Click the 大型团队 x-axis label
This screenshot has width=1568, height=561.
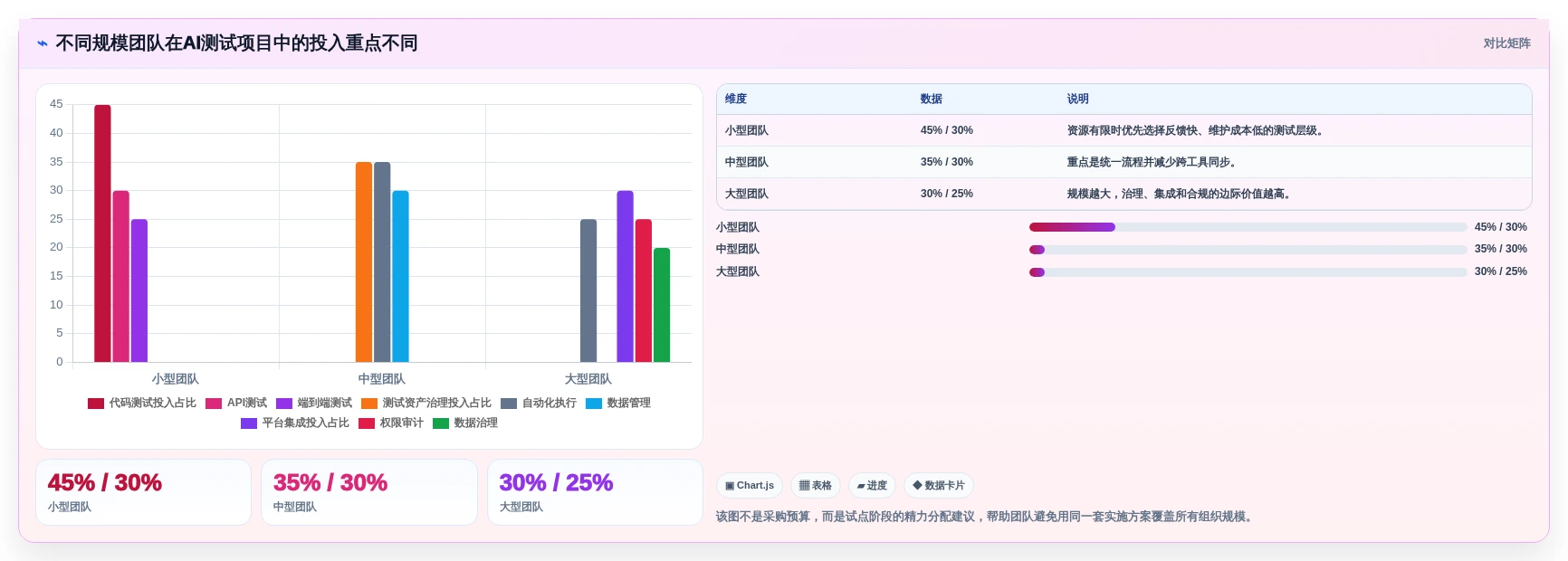pyautogui.click(x=588, y=379)
